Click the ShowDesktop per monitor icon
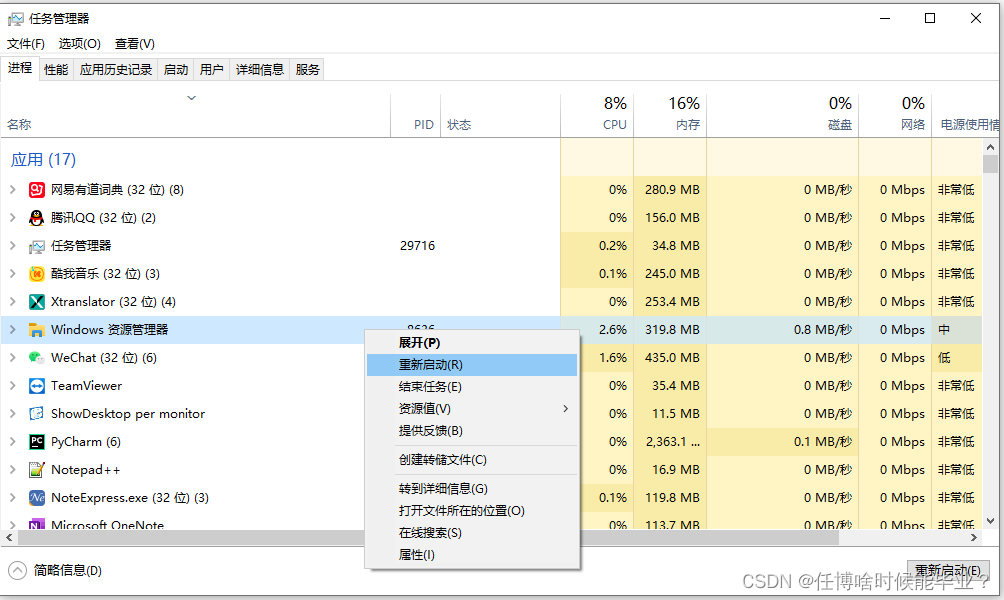 coord(36,414)
